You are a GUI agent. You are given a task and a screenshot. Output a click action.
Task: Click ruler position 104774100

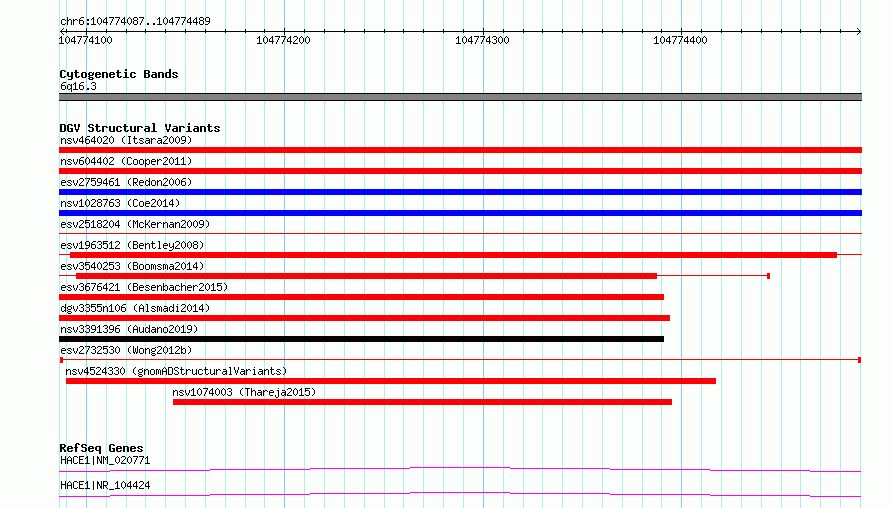coord(86,40)
